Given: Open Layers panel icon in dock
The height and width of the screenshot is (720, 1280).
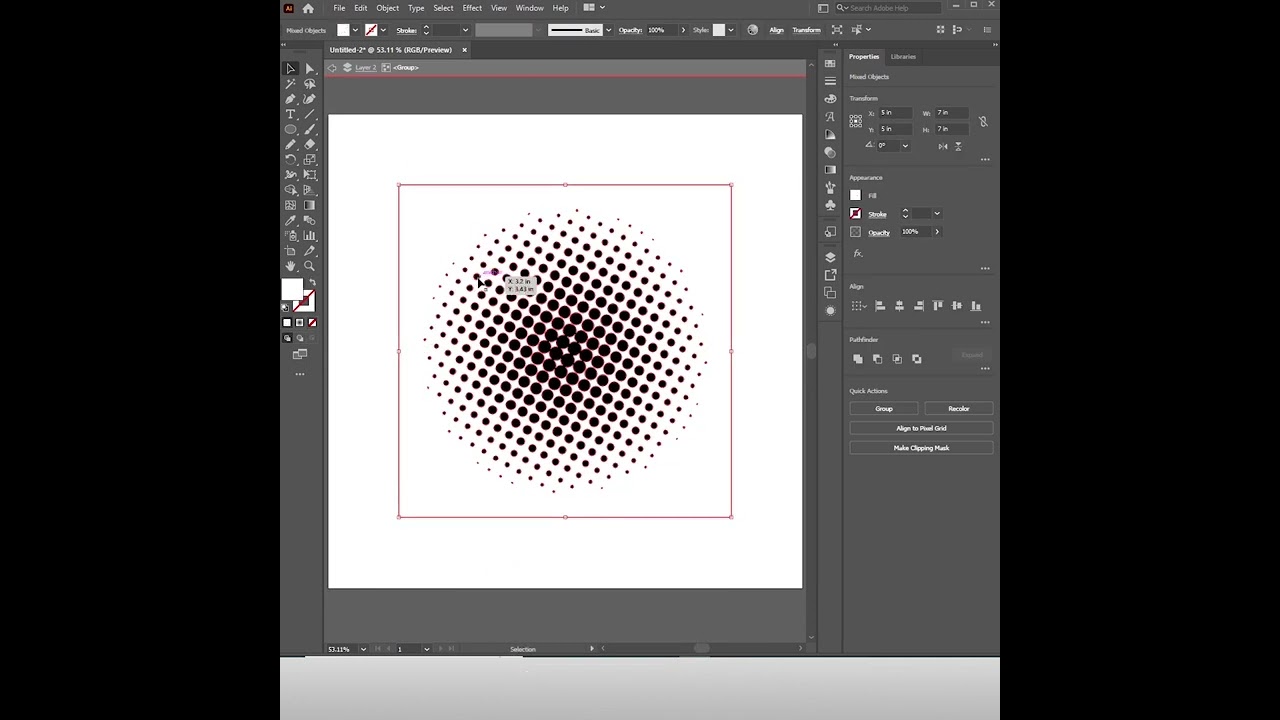Looking at the screenshot, I should pos(830,257).
